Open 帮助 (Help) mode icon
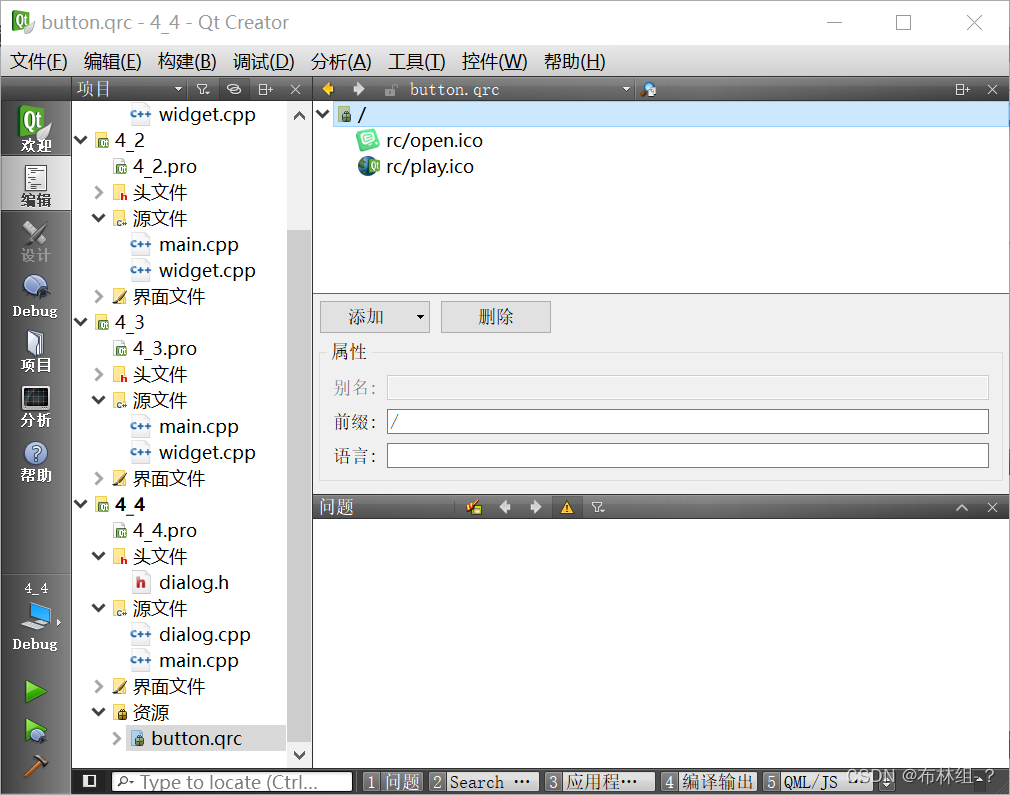Viewport: 1010px width, 795px height. coord(36,460)
